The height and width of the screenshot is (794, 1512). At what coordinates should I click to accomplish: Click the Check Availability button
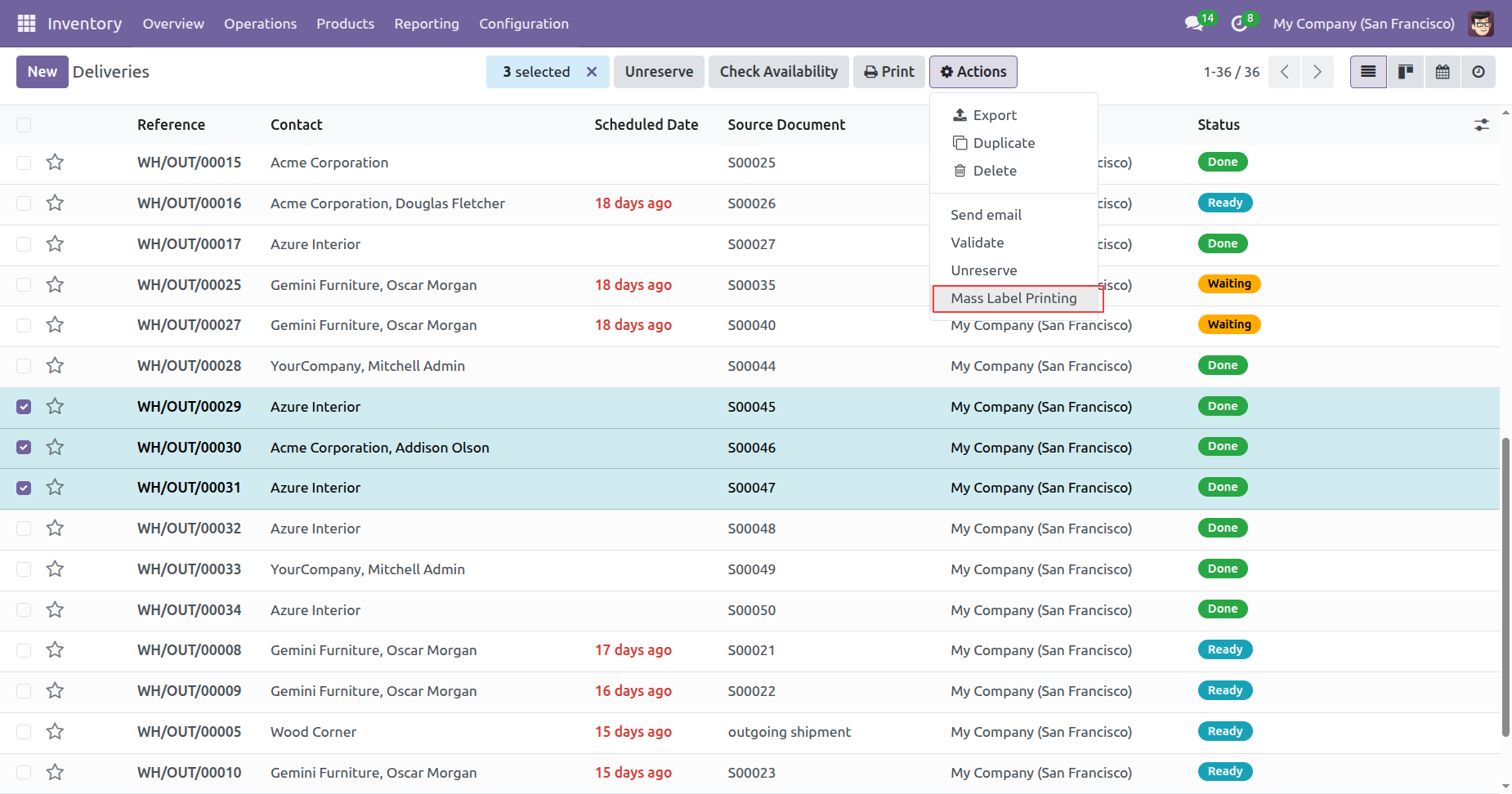click(778, 72)
